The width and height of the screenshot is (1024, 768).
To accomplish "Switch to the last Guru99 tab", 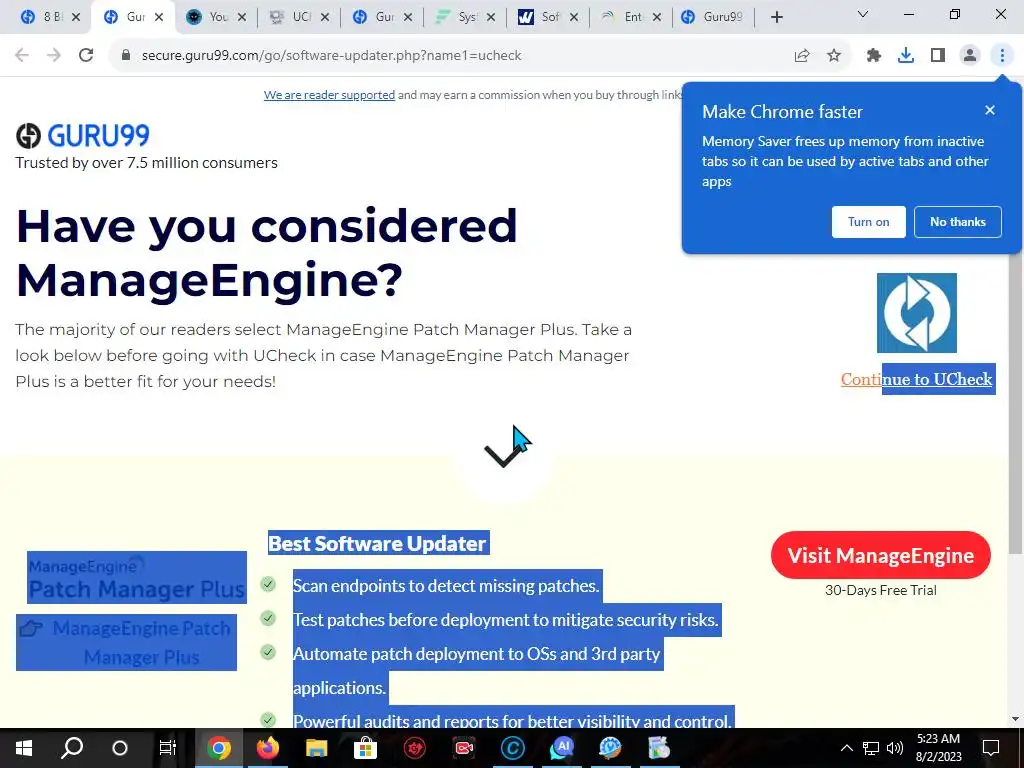I will [713, 18].
